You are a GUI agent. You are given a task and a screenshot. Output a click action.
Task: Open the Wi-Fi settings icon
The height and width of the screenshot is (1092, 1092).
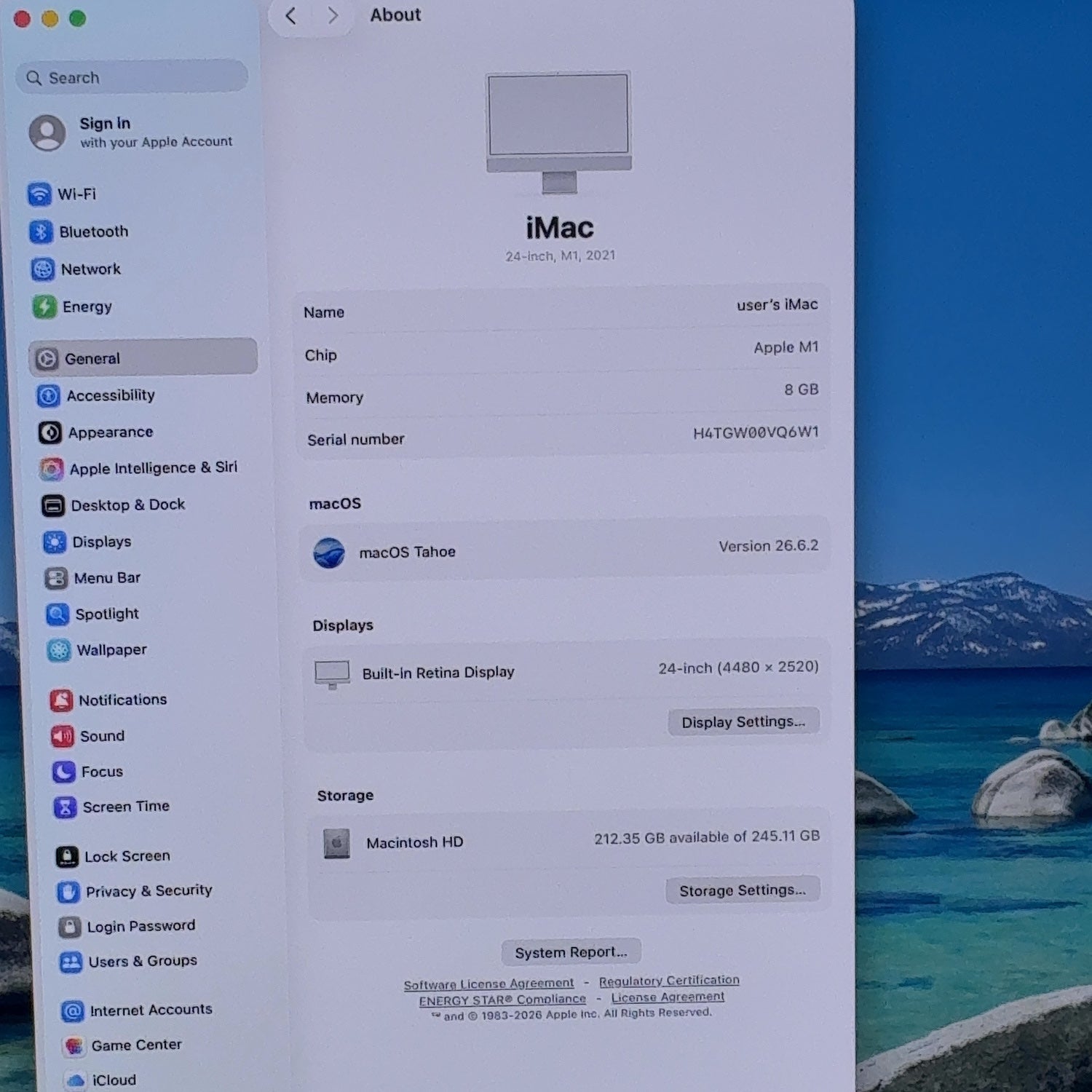click(x=39, y=194)
